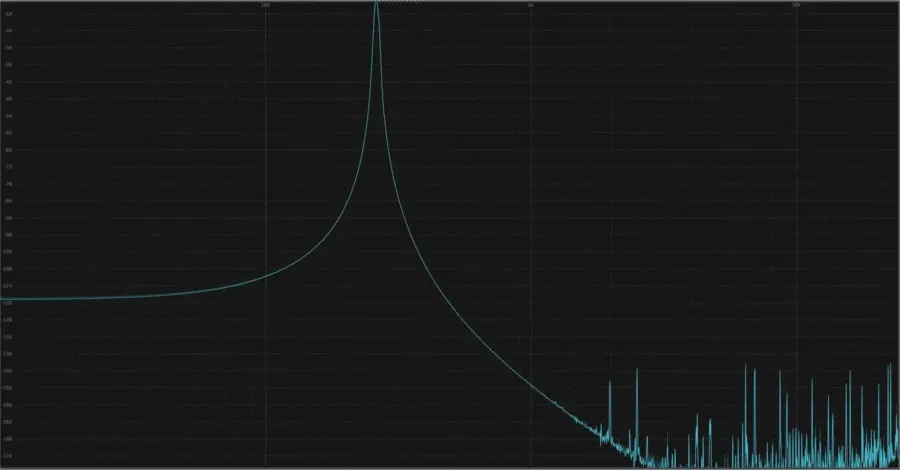The image size is (900, 470).
Task: Click the 10k frequency axis label
Action: [796, 5]
